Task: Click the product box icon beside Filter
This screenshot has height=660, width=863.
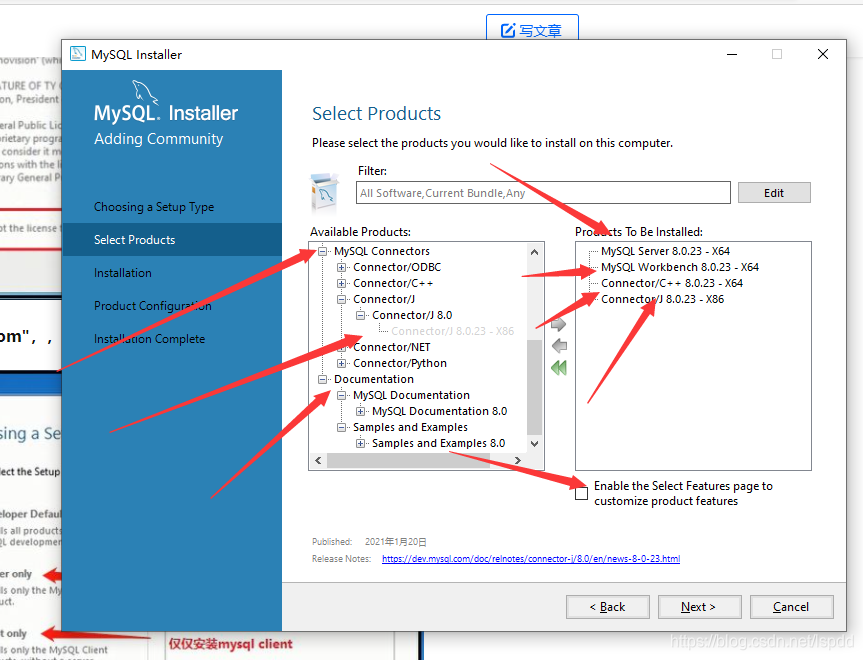Action: (x=325, y=193)
